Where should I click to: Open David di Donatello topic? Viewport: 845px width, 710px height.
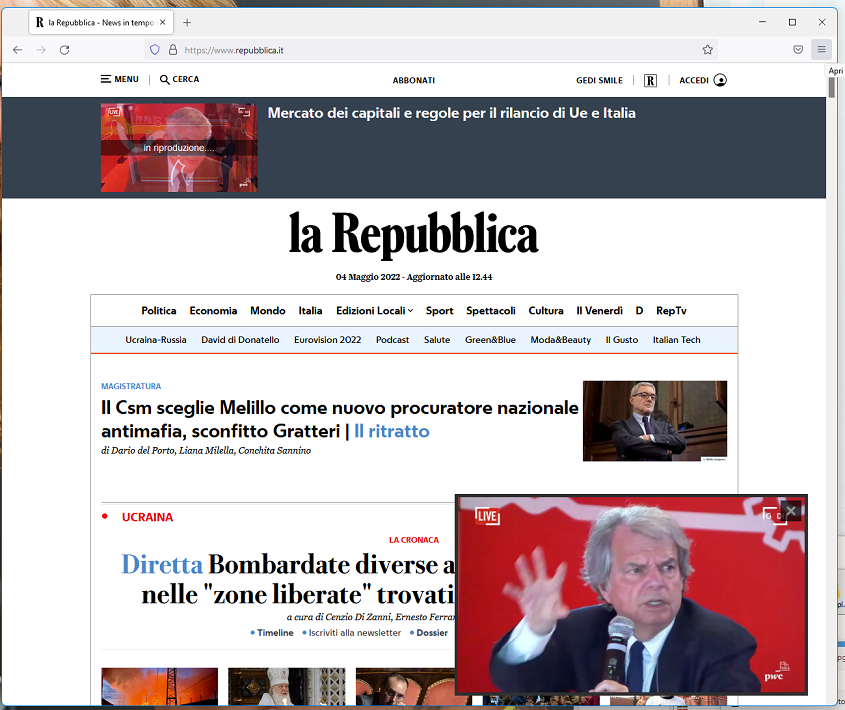pos(240,340)
